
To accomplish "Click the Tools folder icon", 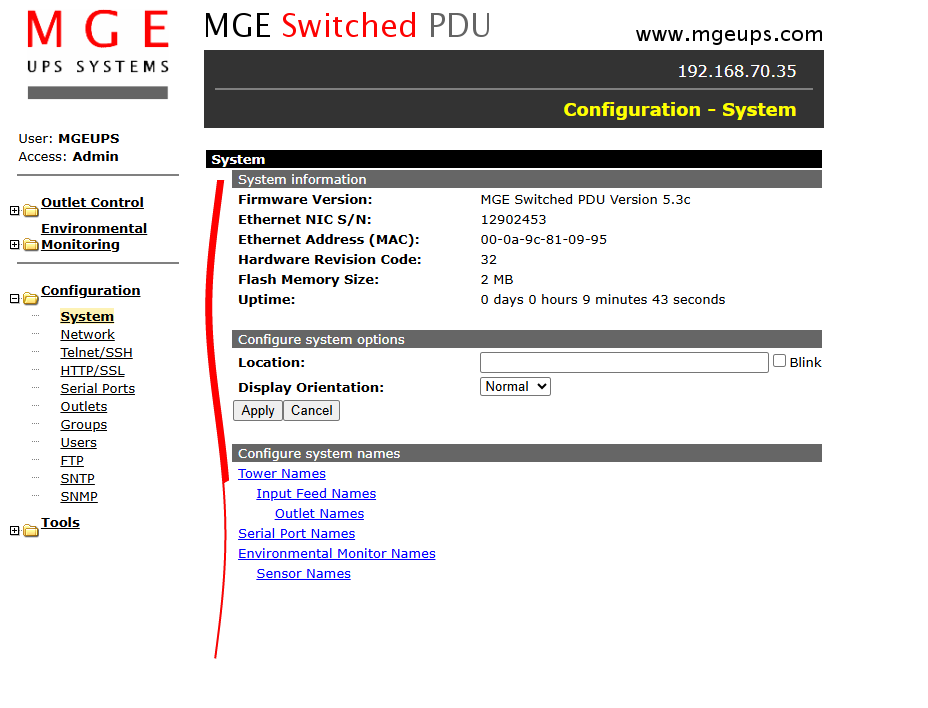I will (31, 531).
